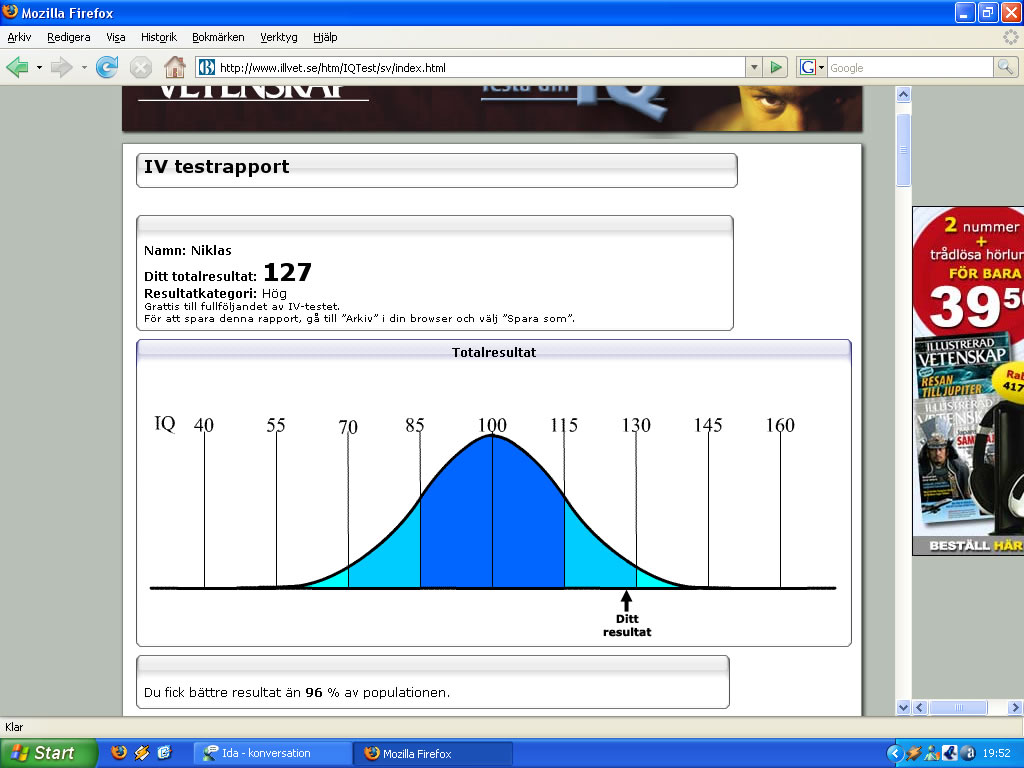Open the Bokmärken menu
The height and width of the screenshot is (768, 1024).
217,37
